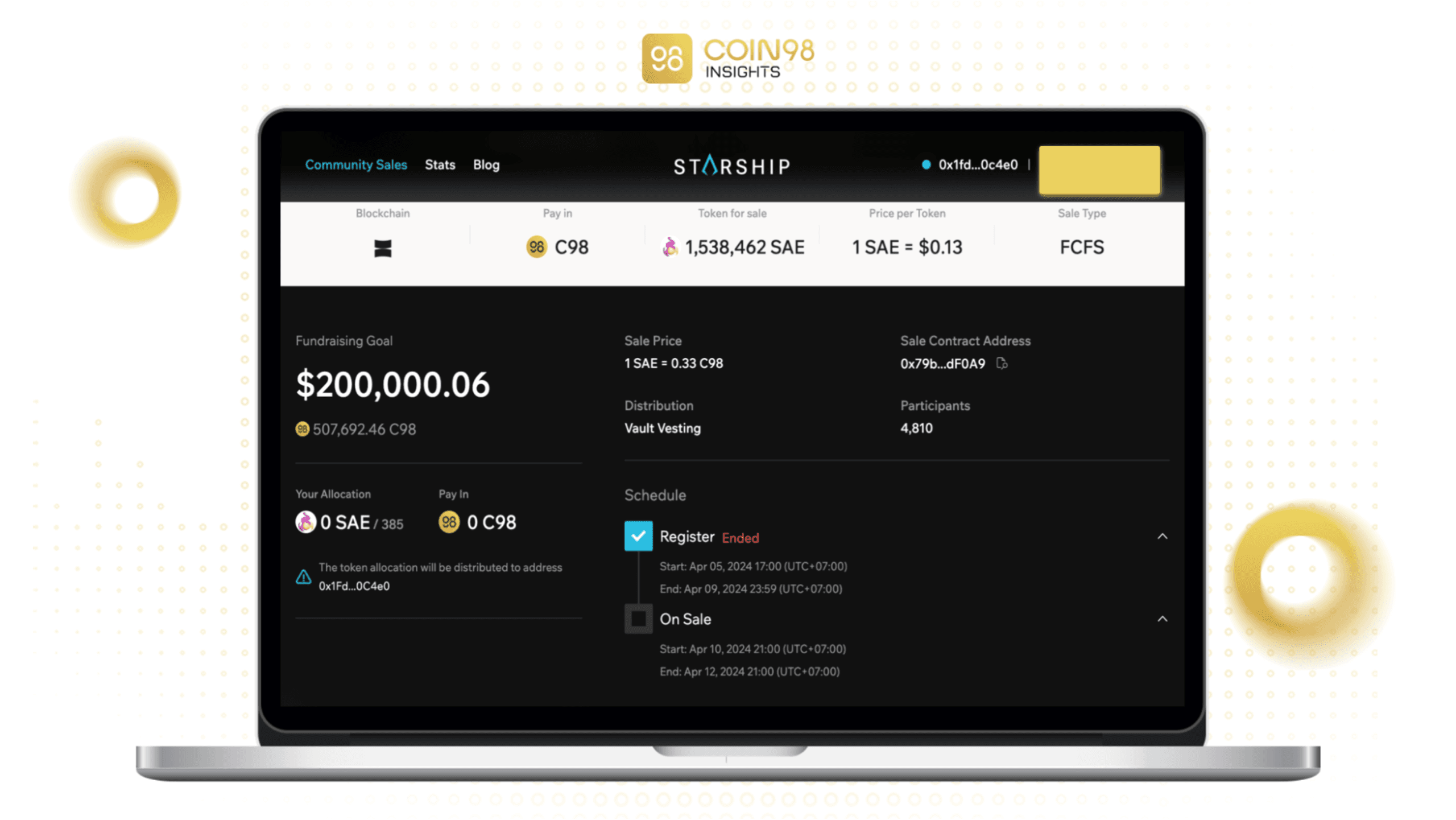Select the Community Sales tab

point(356,164)
